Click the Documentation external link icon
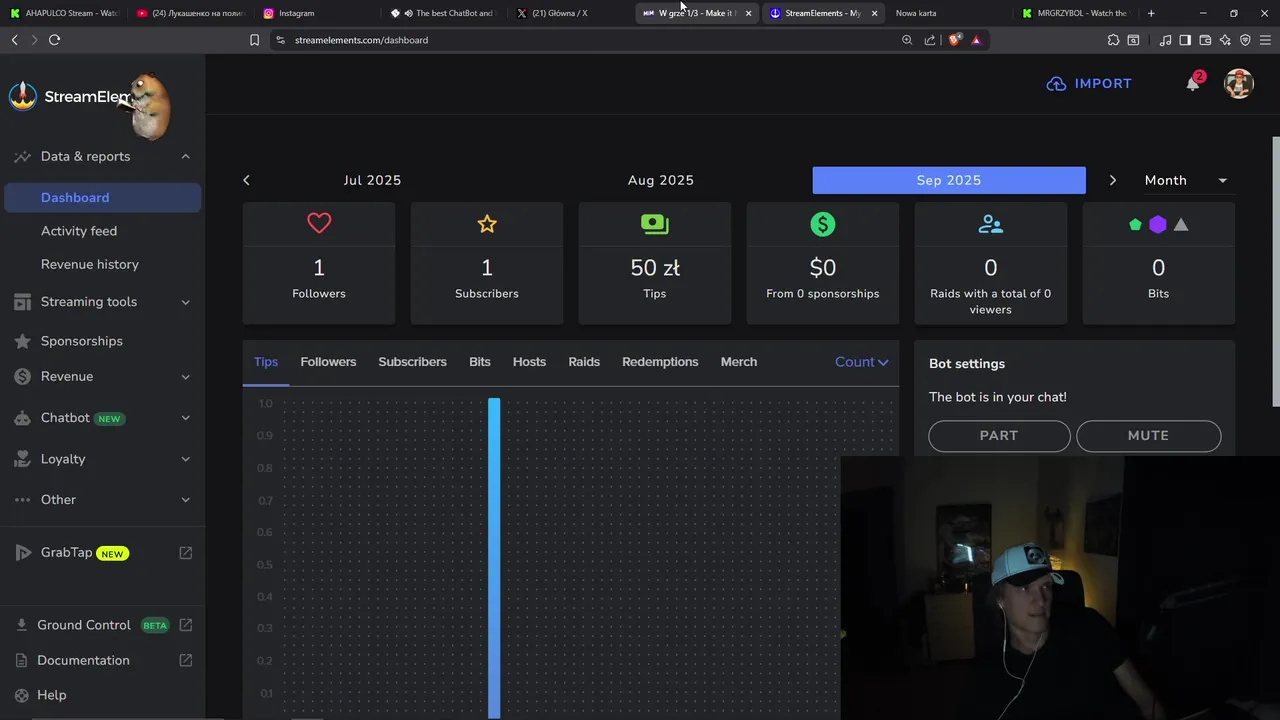The height and width of the screenshot is (720, 1280). [x=186, y=660]
